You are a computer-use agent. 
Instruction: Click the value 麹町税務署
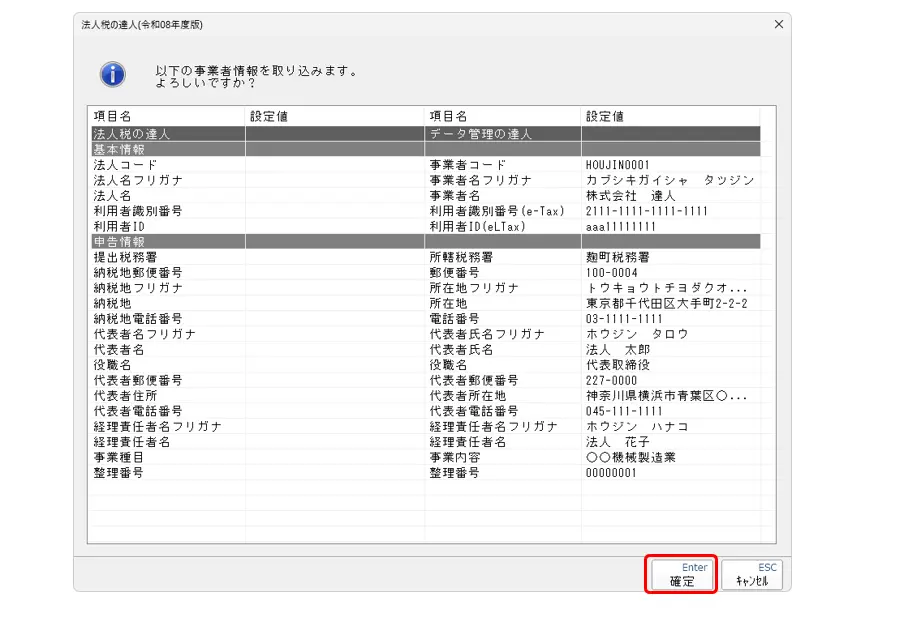617,257
